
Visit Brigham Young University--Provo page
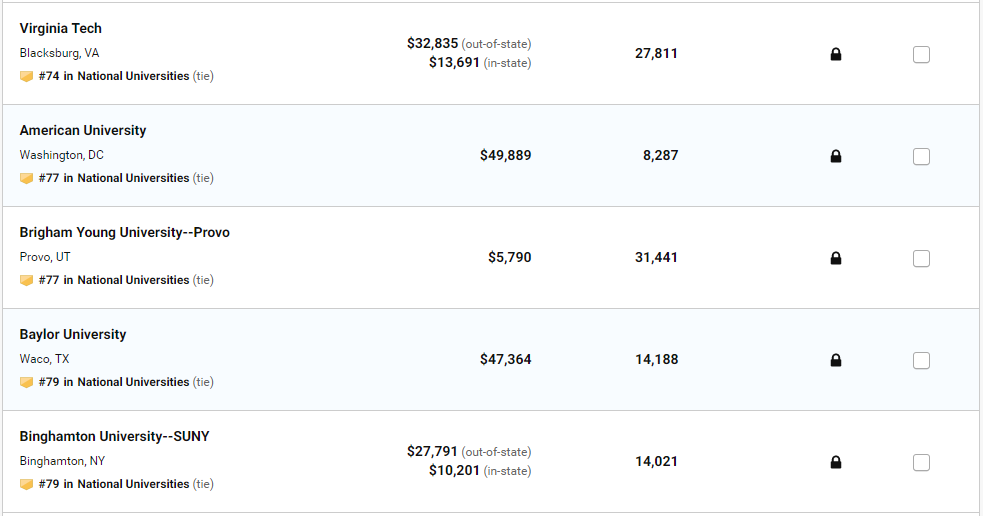tap(125, 232)
